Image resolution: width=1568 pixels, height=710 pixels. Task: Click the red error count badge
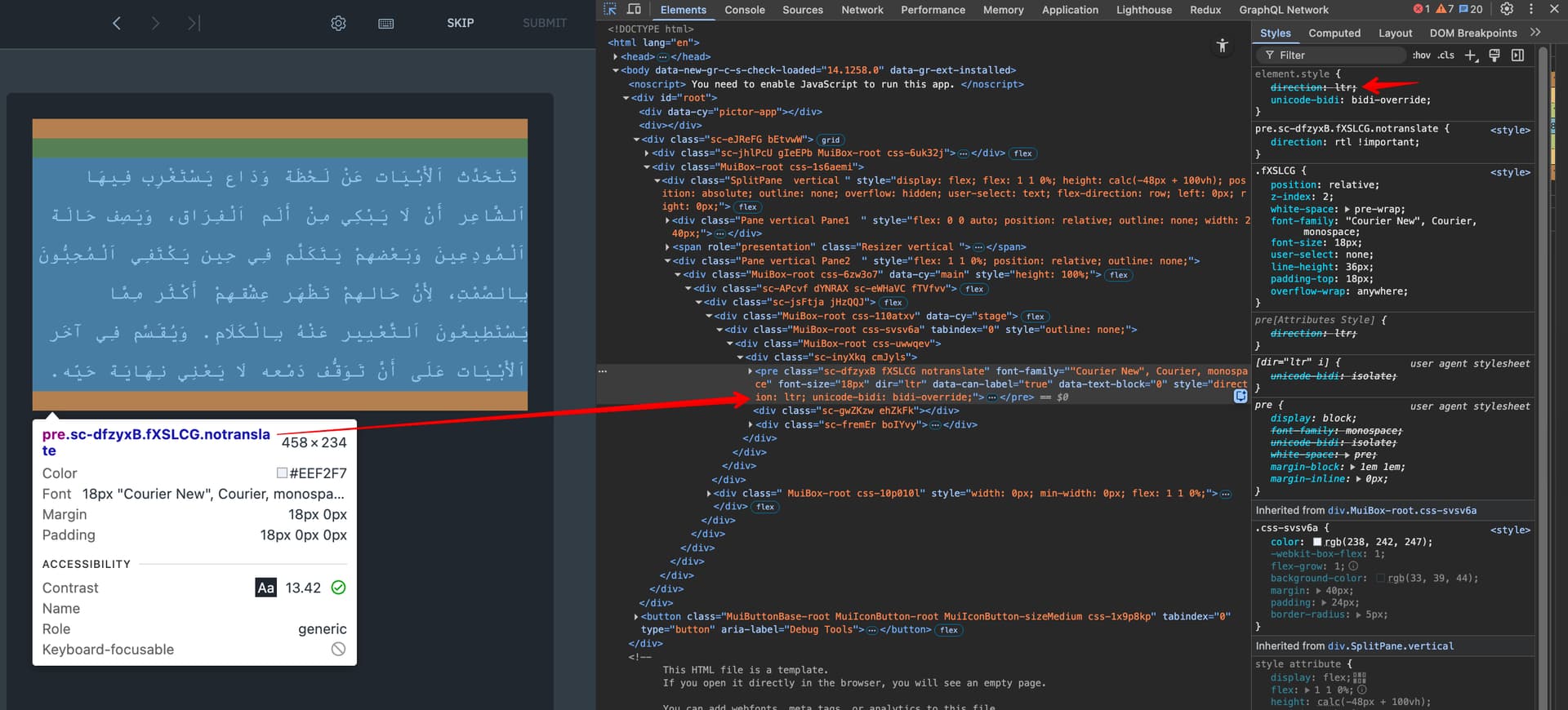pos(1422,9)
